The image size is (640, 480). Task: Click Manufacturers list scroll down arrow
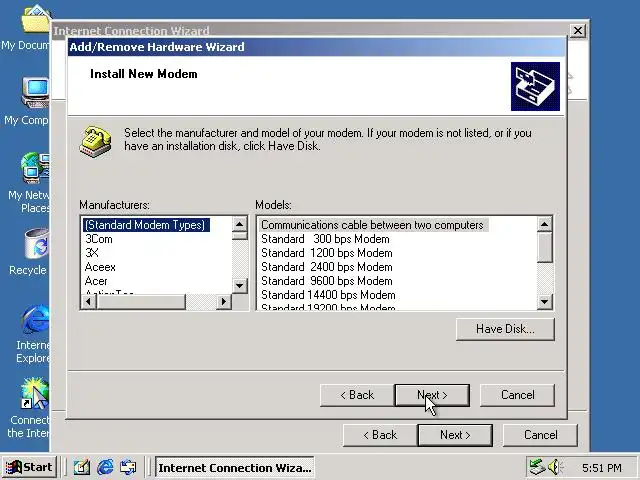tap(240, 286)
